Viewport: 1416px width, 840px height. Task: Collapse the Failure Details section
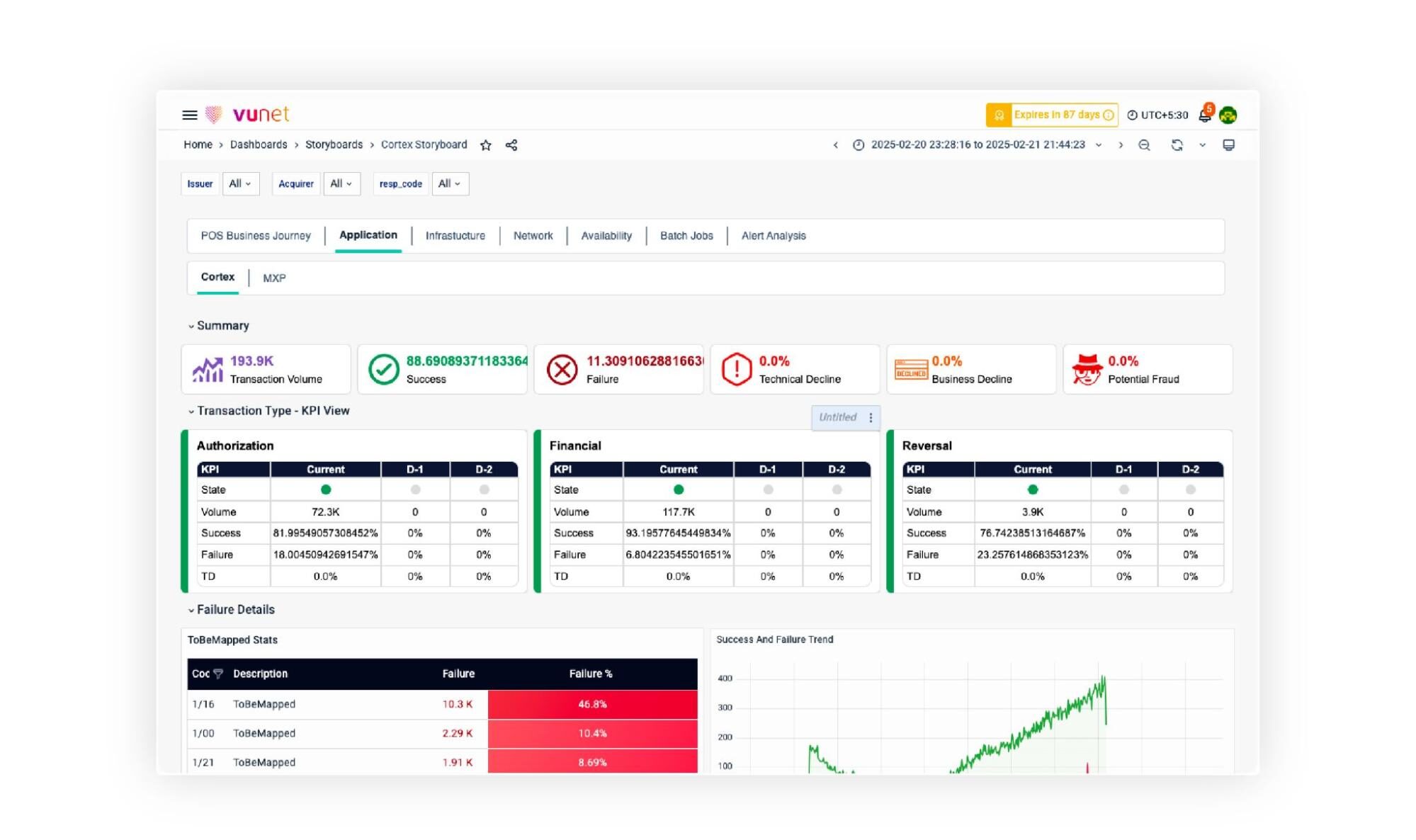tap(191, 611)
